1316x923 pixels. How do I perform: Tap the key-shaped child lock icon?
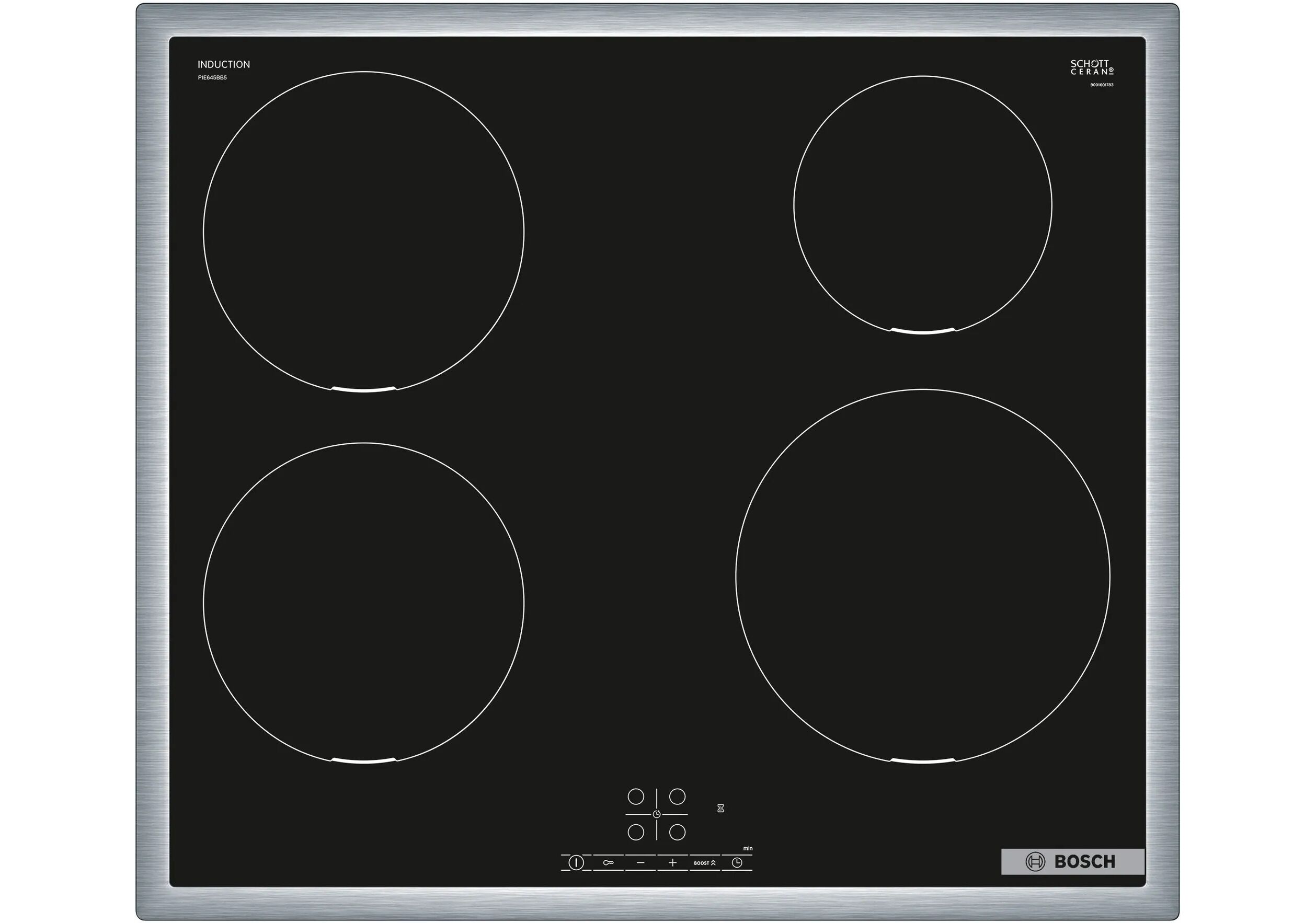click(x=608, y=862)
